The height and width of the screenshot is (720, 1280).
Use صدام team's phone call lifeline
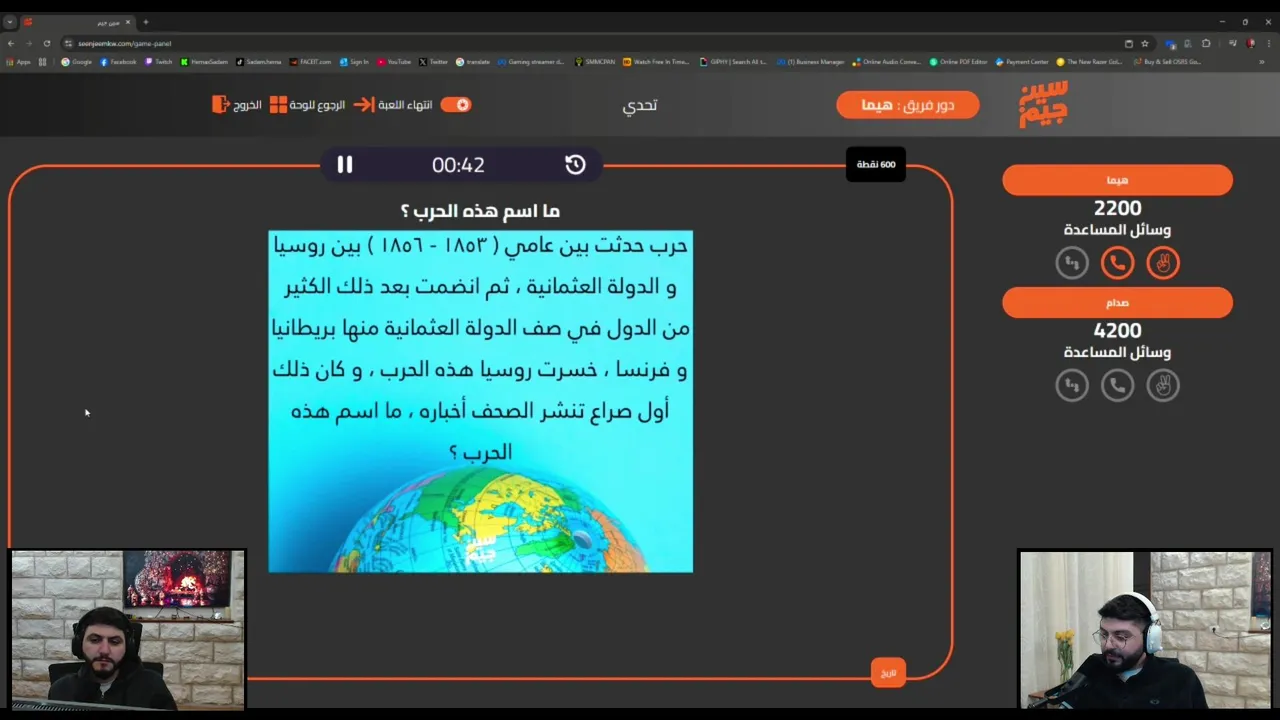(x=1118, y=385)
